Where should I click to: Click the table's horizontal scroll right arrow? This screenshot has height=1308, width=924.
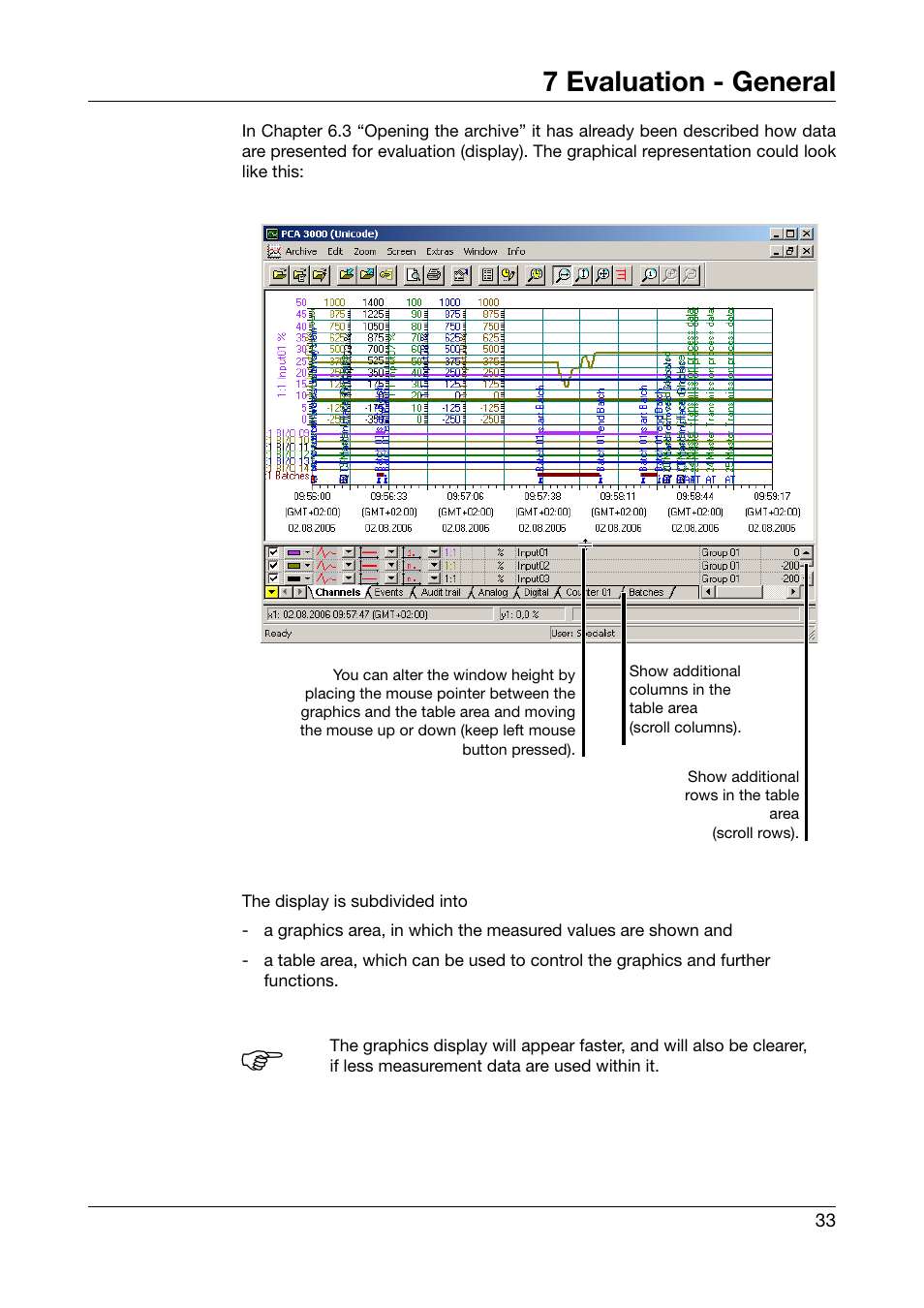pyautogui.click(x=794, y=592)
